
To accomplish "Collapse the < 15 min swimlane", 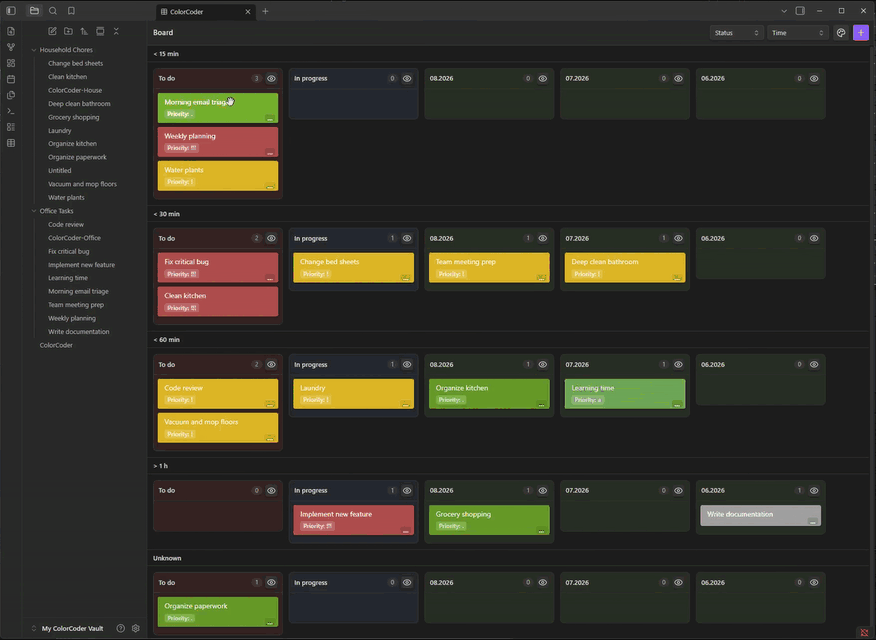I will (166, 54).
